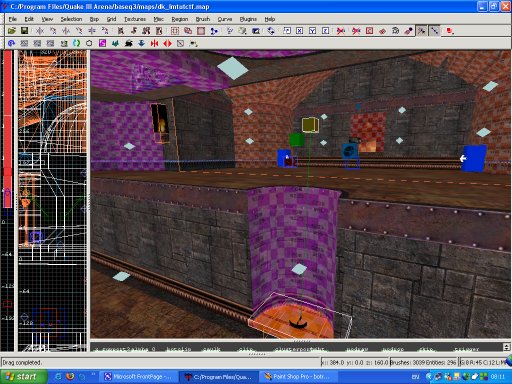Click the red diamond patch icon
Image resolution: width=512 pixels, height=384 pixels.
382,31
